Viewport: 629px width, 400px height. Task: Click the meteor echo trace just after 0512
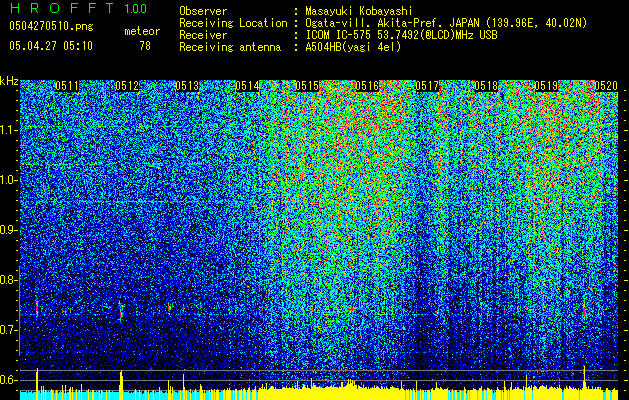[121, 310]
